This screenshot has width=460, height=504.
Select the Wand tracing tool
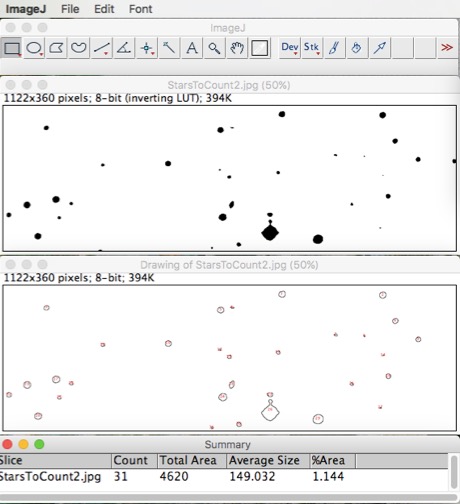(169, 48)
